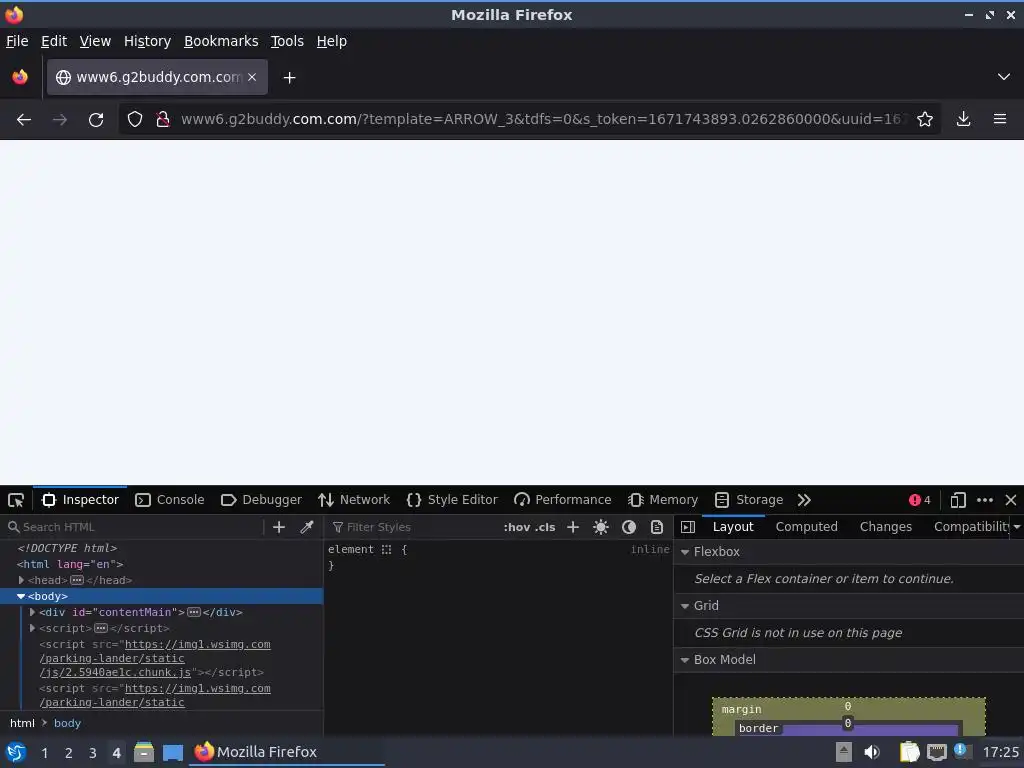
Task: Expand the div contentMain node
Action: click(x=32, y=613)
